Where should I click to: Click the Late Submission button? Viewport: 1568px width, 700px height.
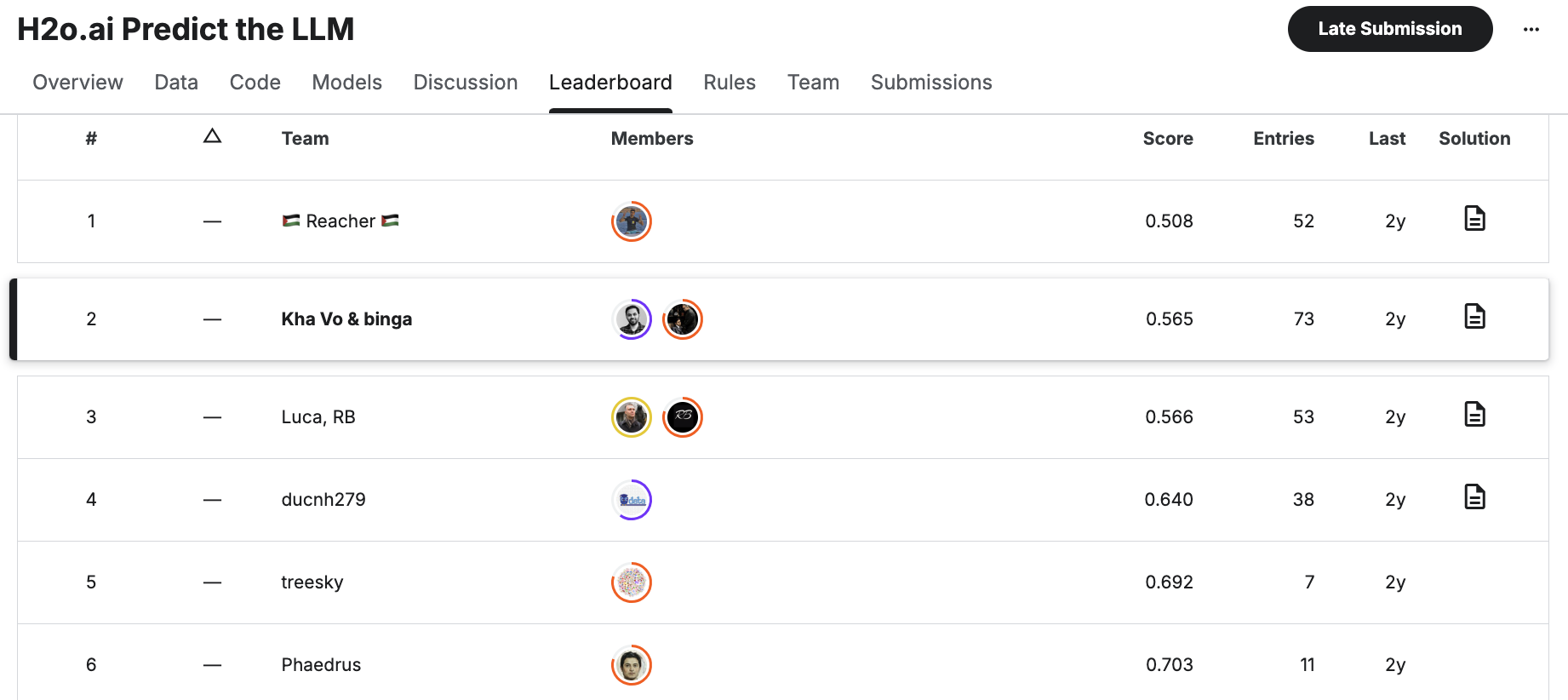[x=1390, y=29]
